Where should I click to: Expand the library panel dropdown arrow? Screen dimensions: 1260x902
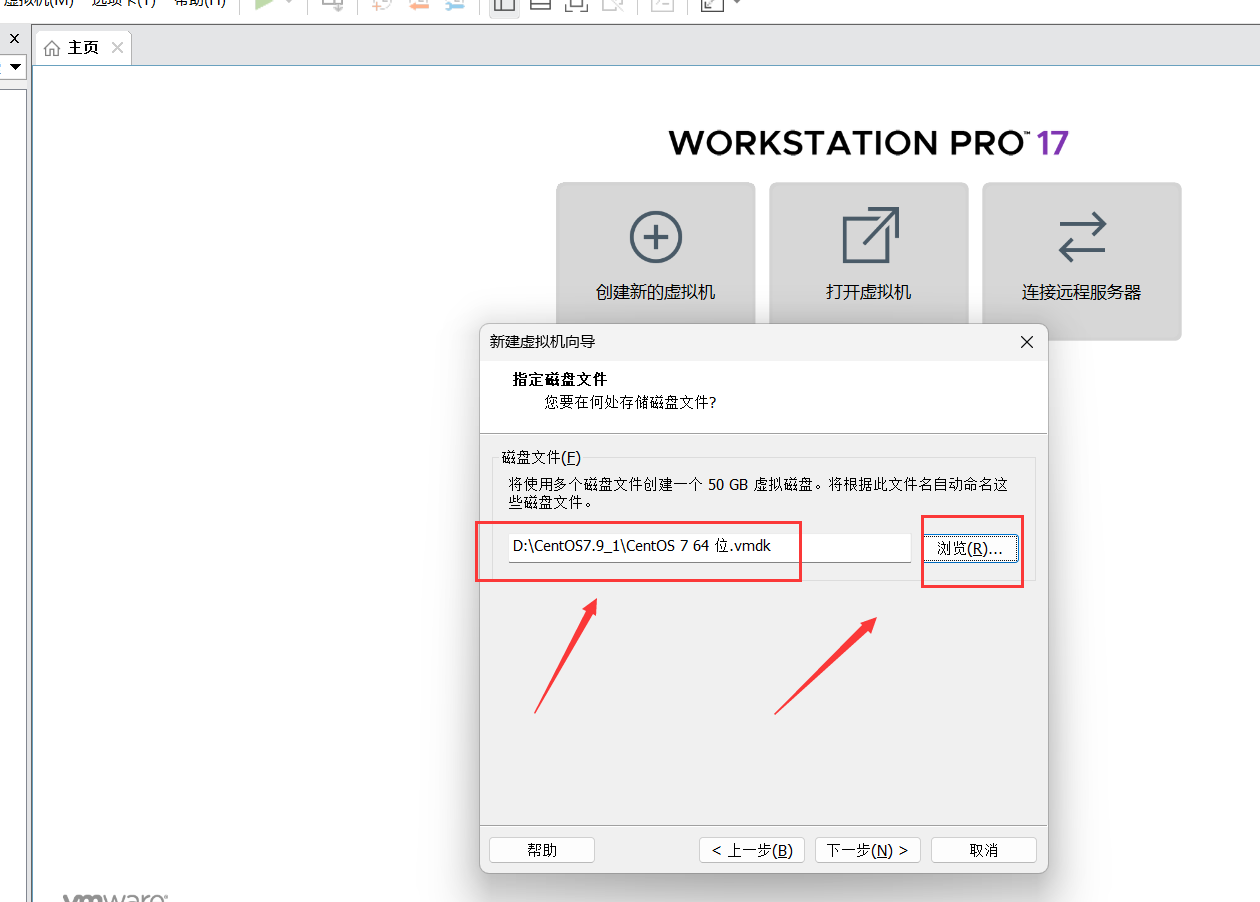click(16, 67)
